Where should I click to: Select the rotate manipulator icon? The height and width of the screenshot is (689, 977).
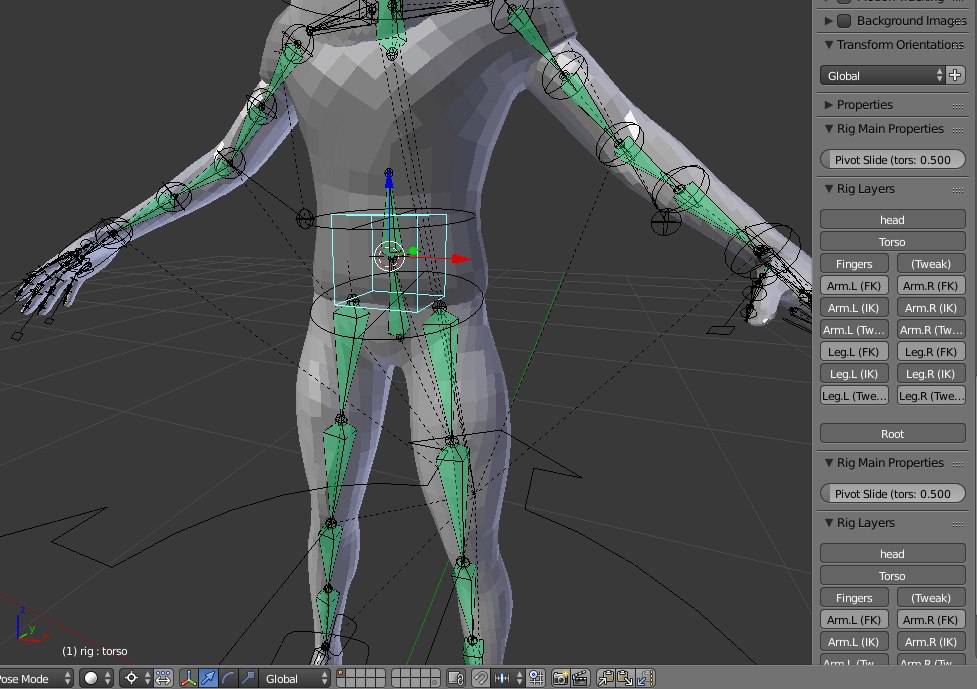(x=227, y=678)
